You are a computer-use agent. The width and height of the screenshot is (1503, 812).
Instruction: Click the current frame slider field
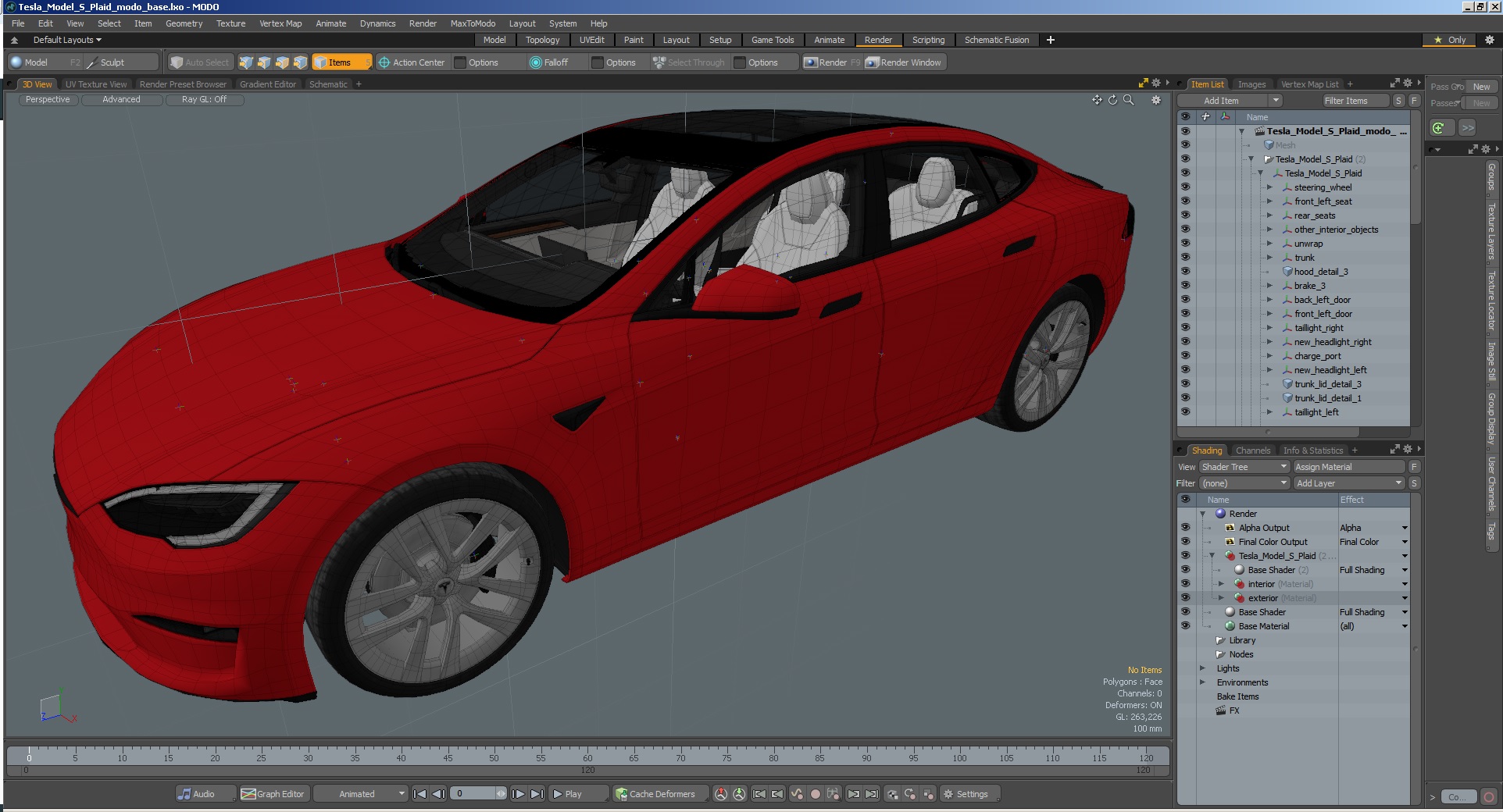click(480, 794)
